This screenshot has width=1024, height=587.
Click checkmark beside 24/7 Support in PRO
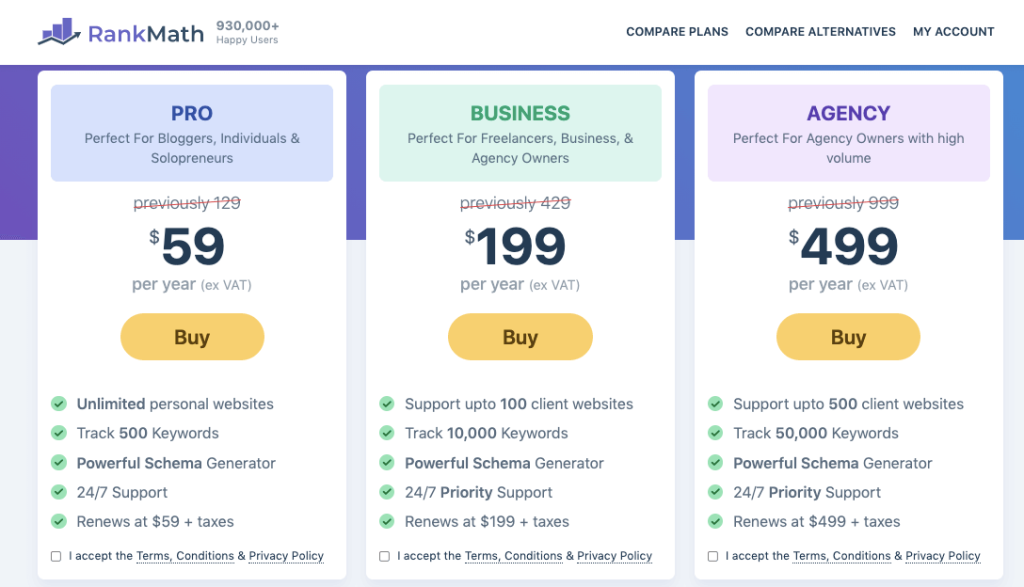click(59, 492)
